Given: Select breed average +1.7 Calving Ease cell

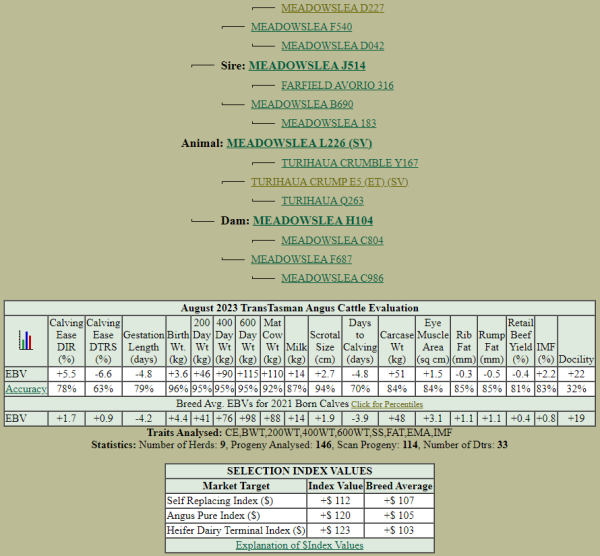Looking at the screenshot, I should (x=66, y=418).
